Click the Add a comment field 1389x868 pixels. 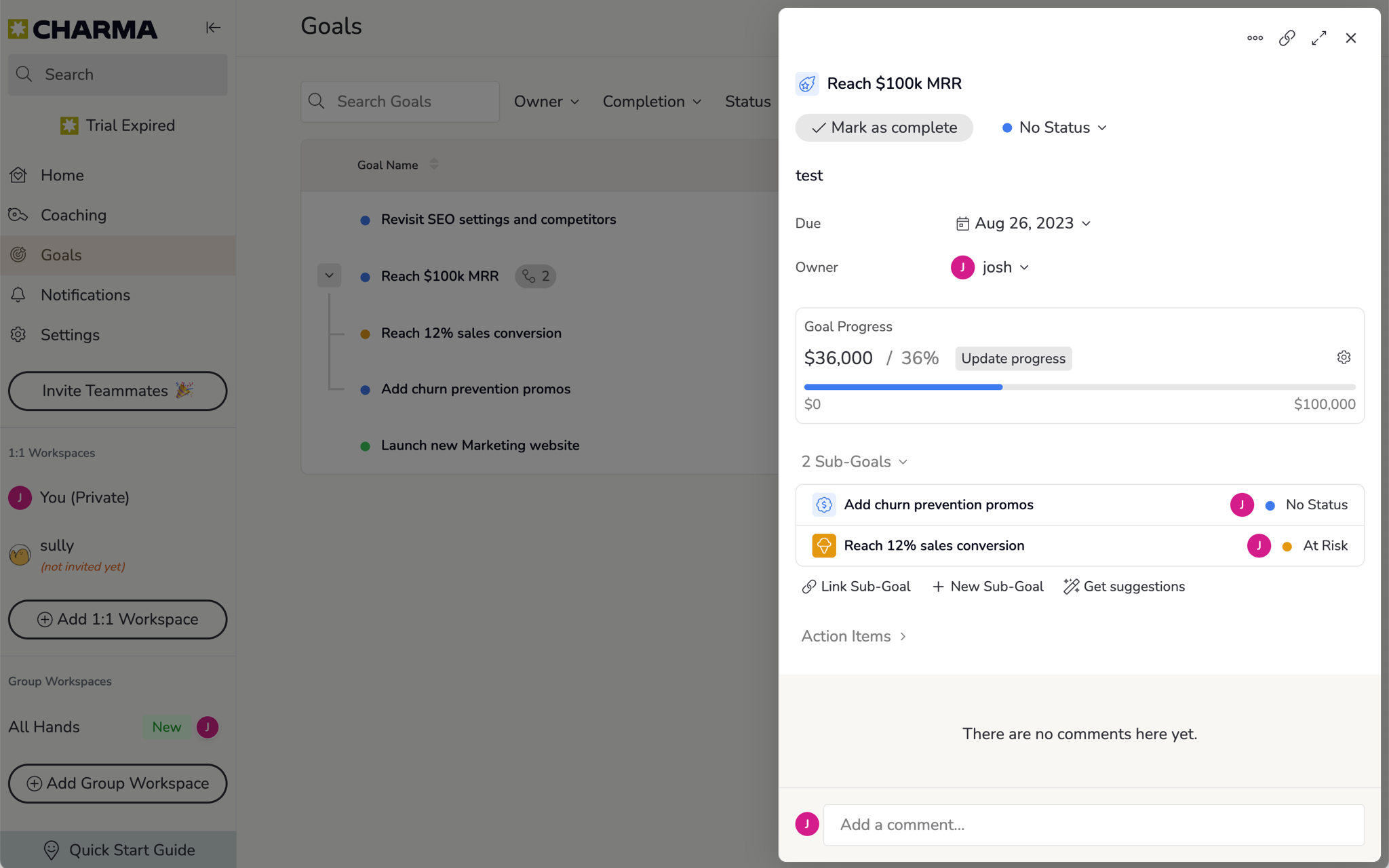1093,825
